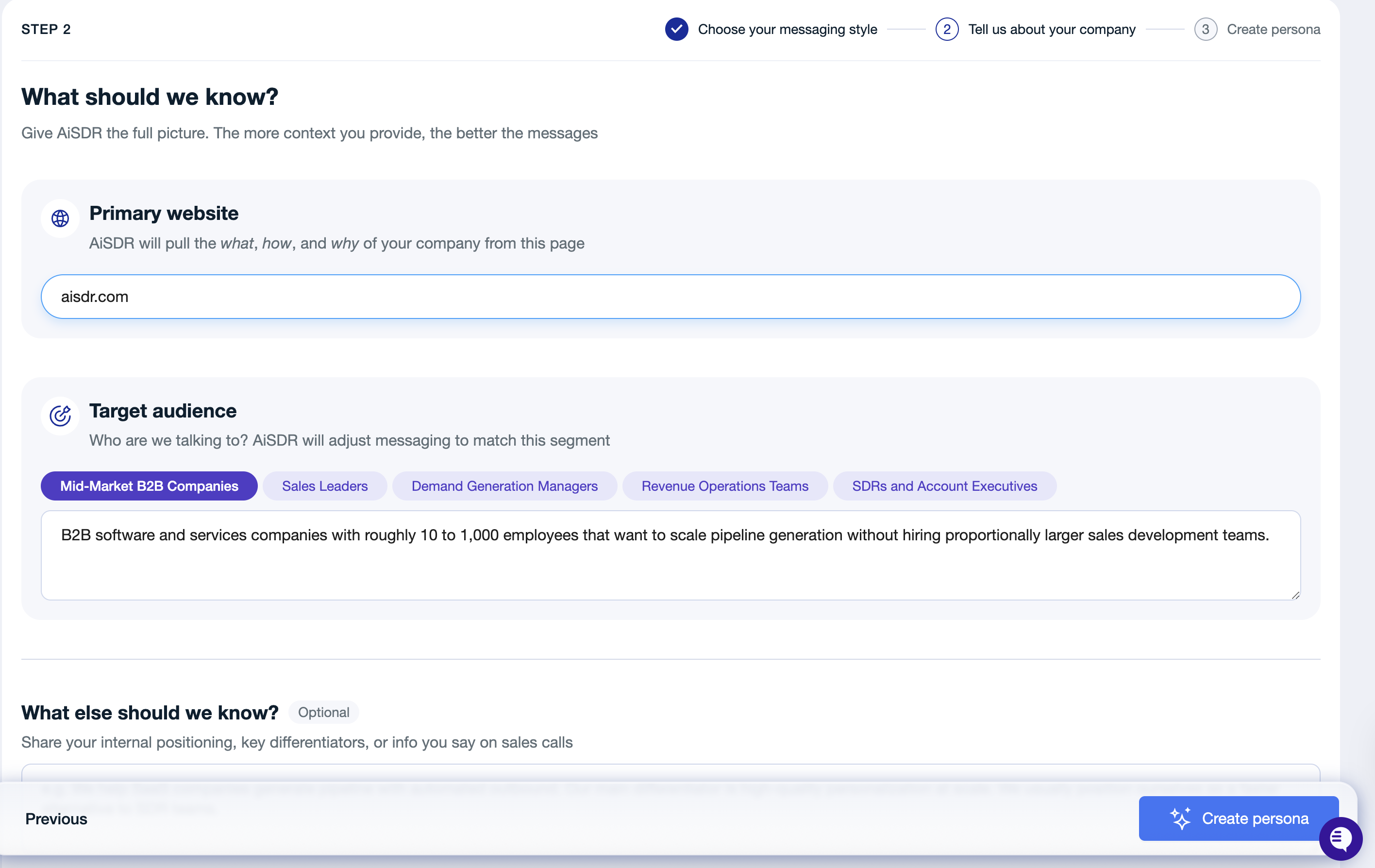Click the blue Create persona button
This screenshot has width=1375, height=868.
(x=1238, y=818)
